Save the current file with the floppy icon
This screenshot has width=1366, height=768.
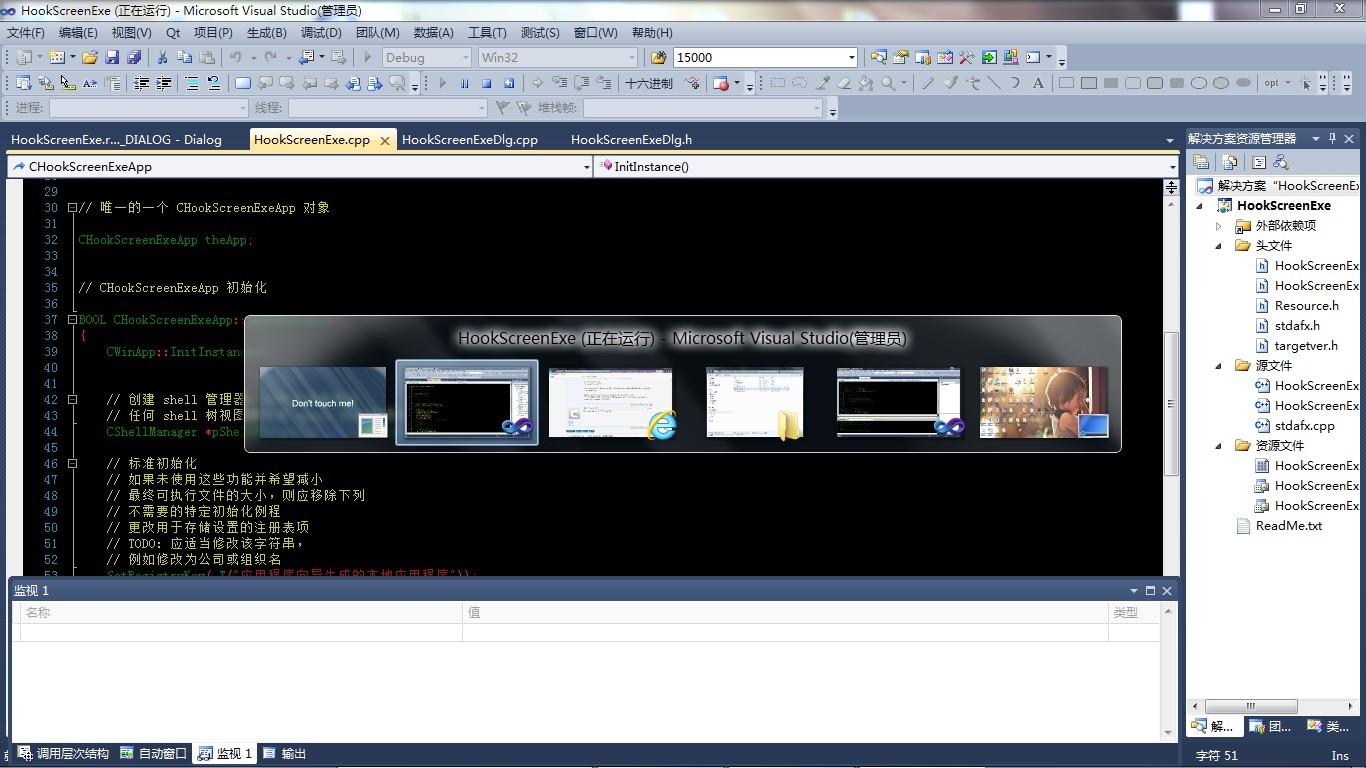(112, 58)
